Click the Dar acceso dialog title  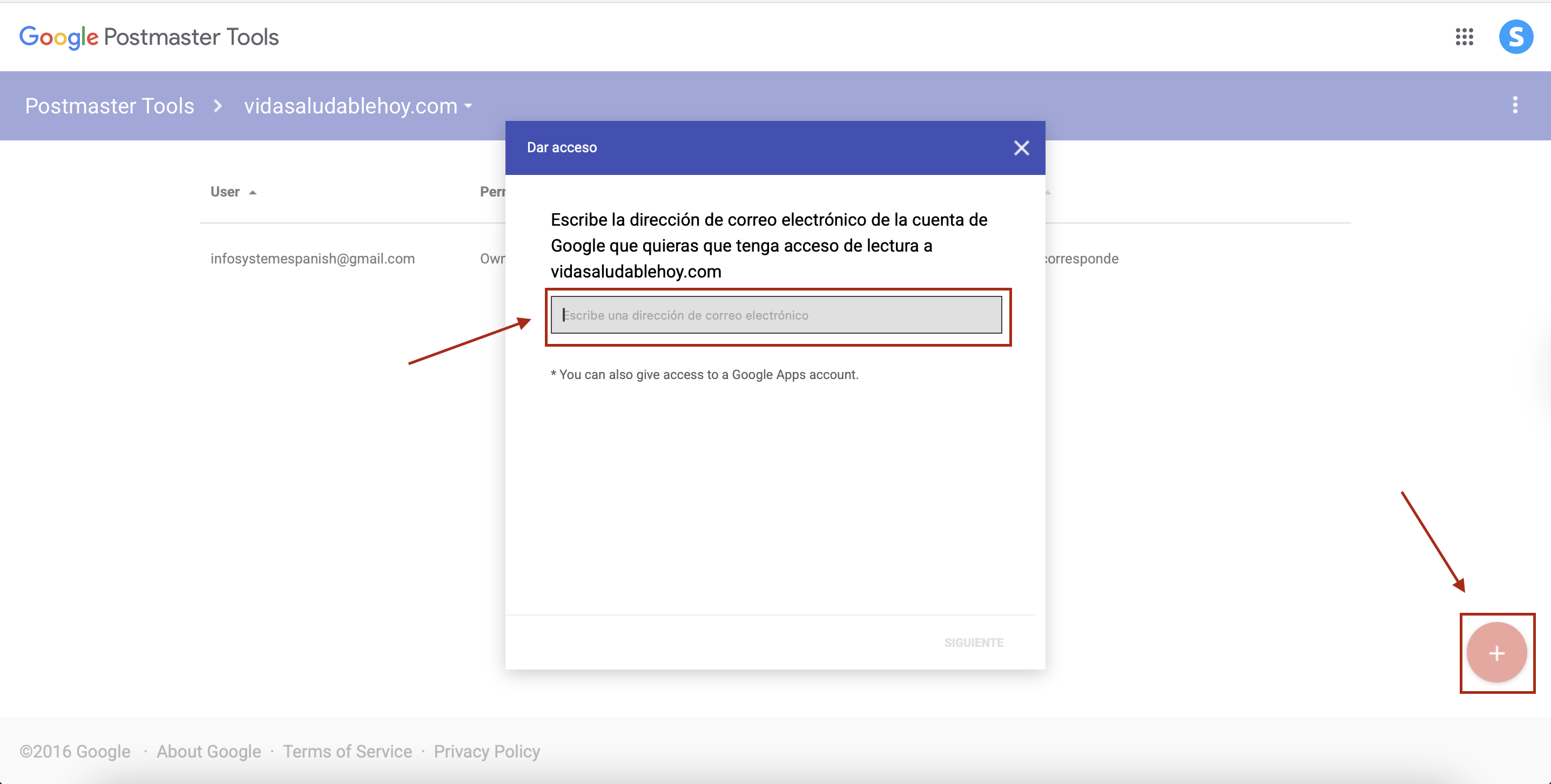562,147
